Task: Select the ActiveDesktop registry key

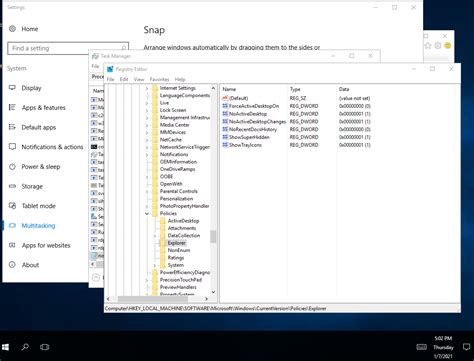Action: pos(183,221)
